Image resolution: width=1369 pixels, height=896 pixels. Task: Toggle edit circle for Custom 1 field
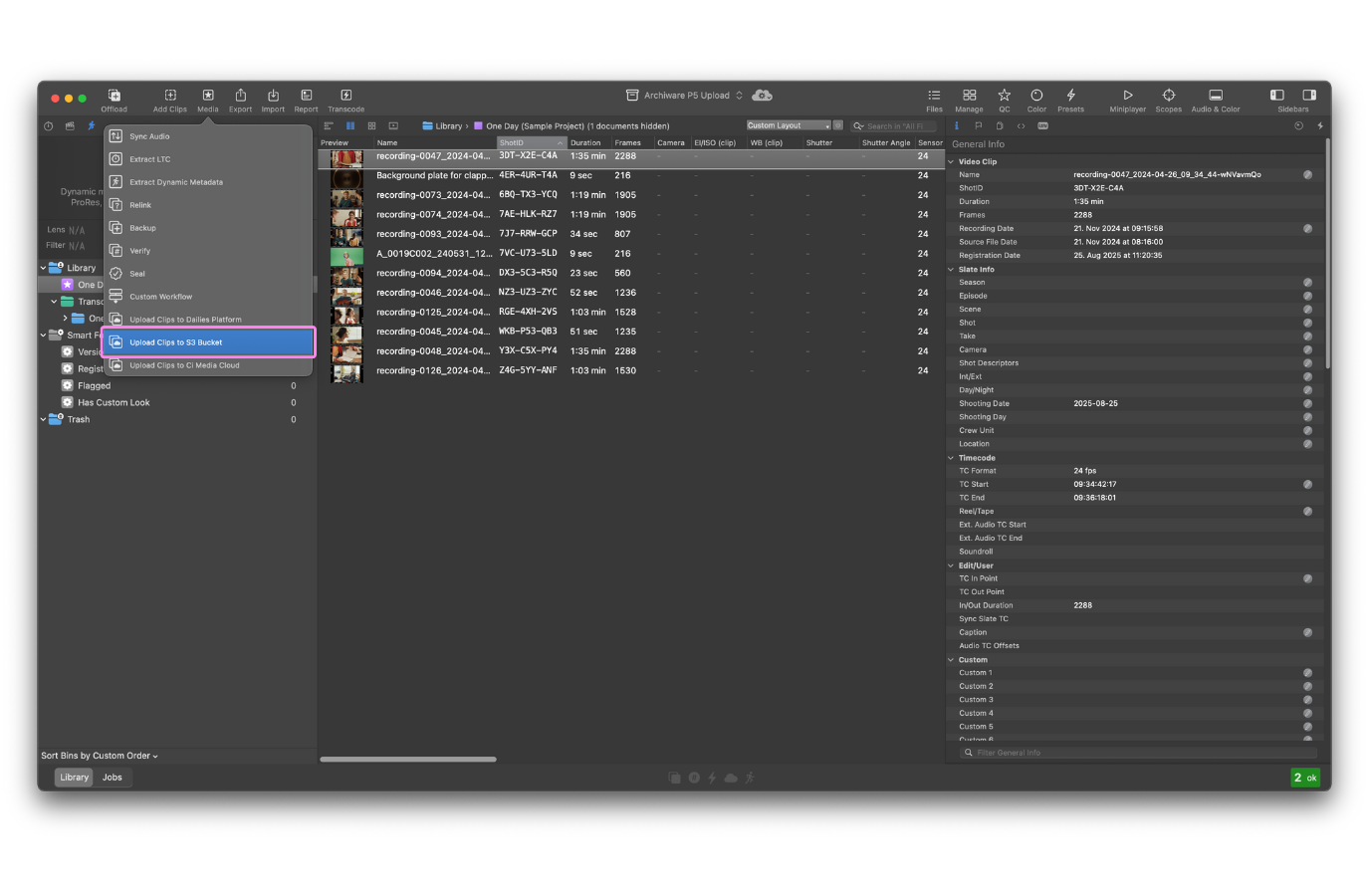pos(1307,673)
